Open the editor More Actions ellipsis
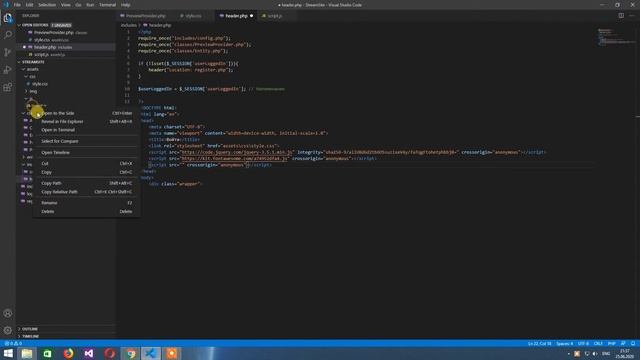This screenshot has width=640, height=360. 632,16
